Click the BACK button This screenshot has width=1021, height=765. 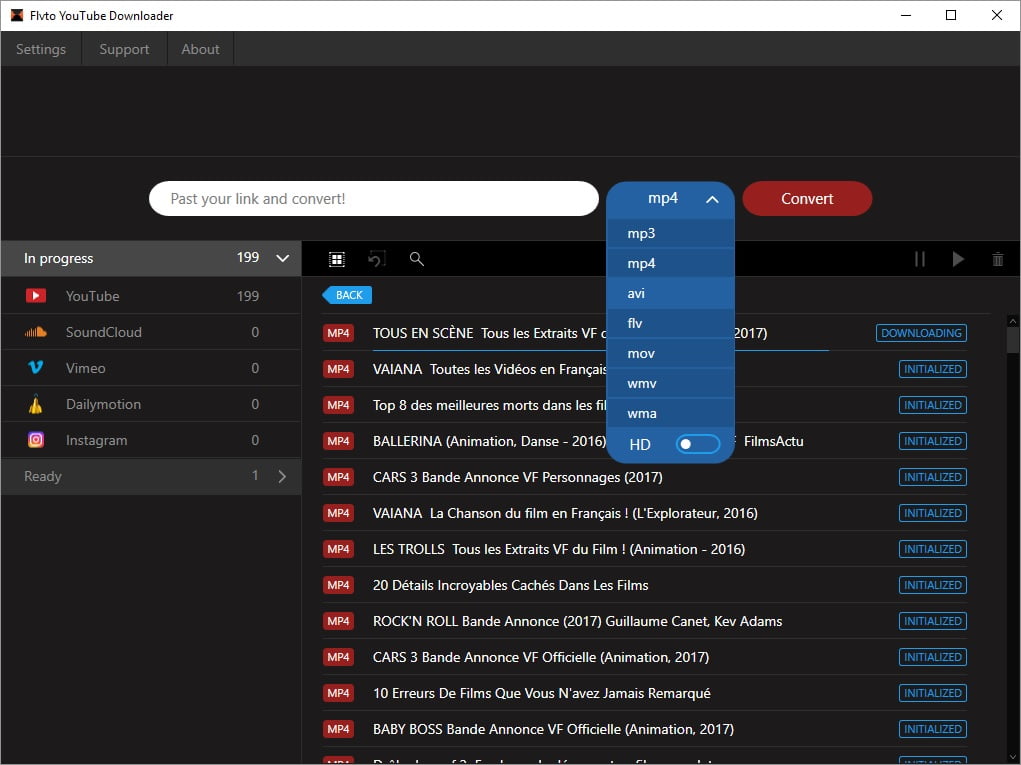pyautogui.click(x=348, y=295)
